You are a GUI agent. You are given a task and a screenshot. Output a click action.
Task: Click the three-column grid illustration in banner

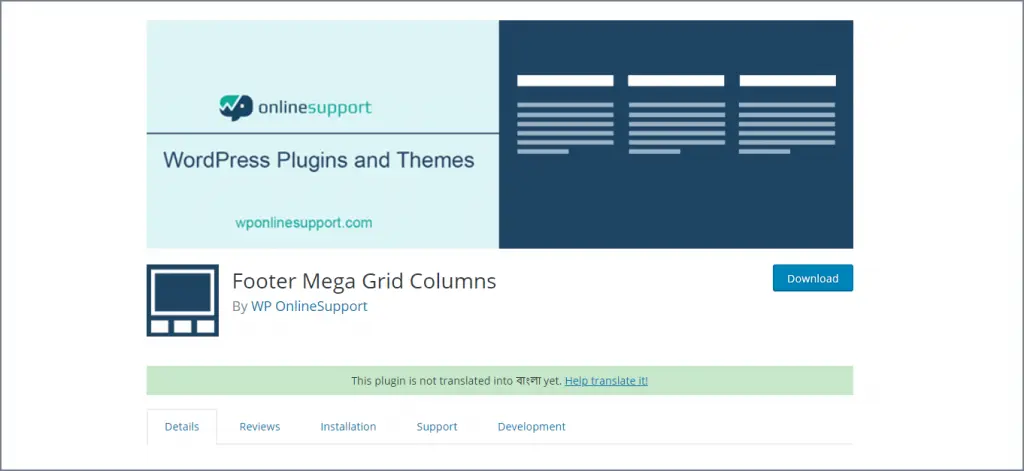tap(676, 114)
